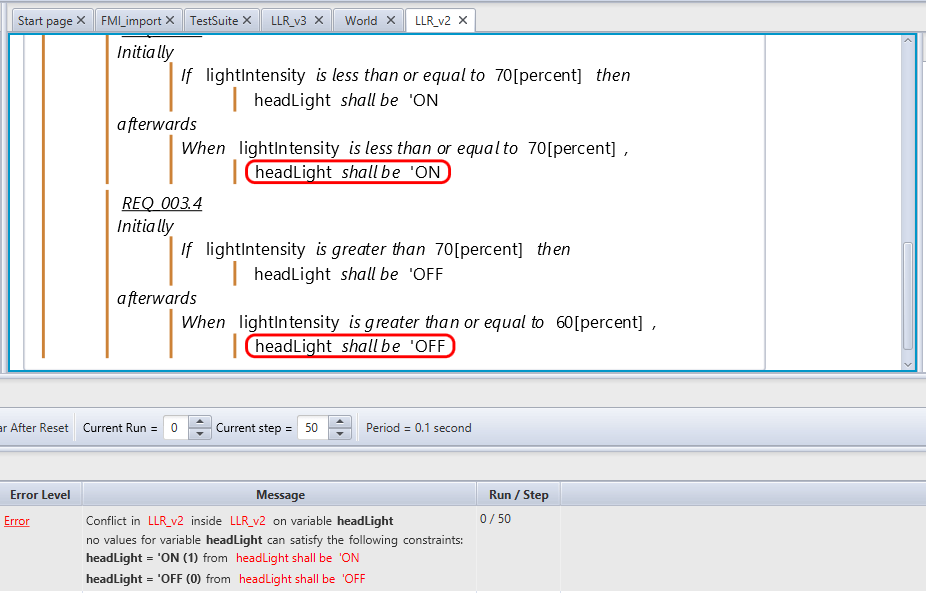Click the 'After Reset' toolbar label
926x593 pixels.
(x=34, y=428)
